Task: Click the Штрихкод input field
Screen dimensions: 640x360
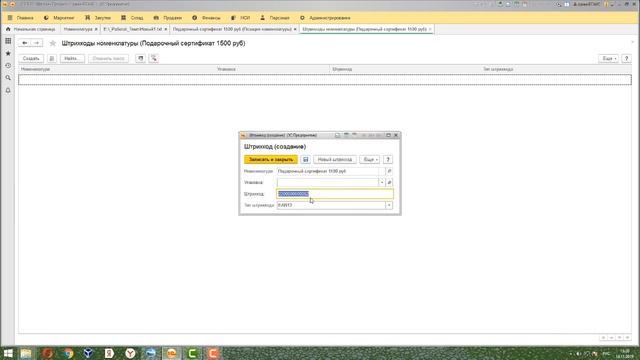Action: click(x=335, y=194)
